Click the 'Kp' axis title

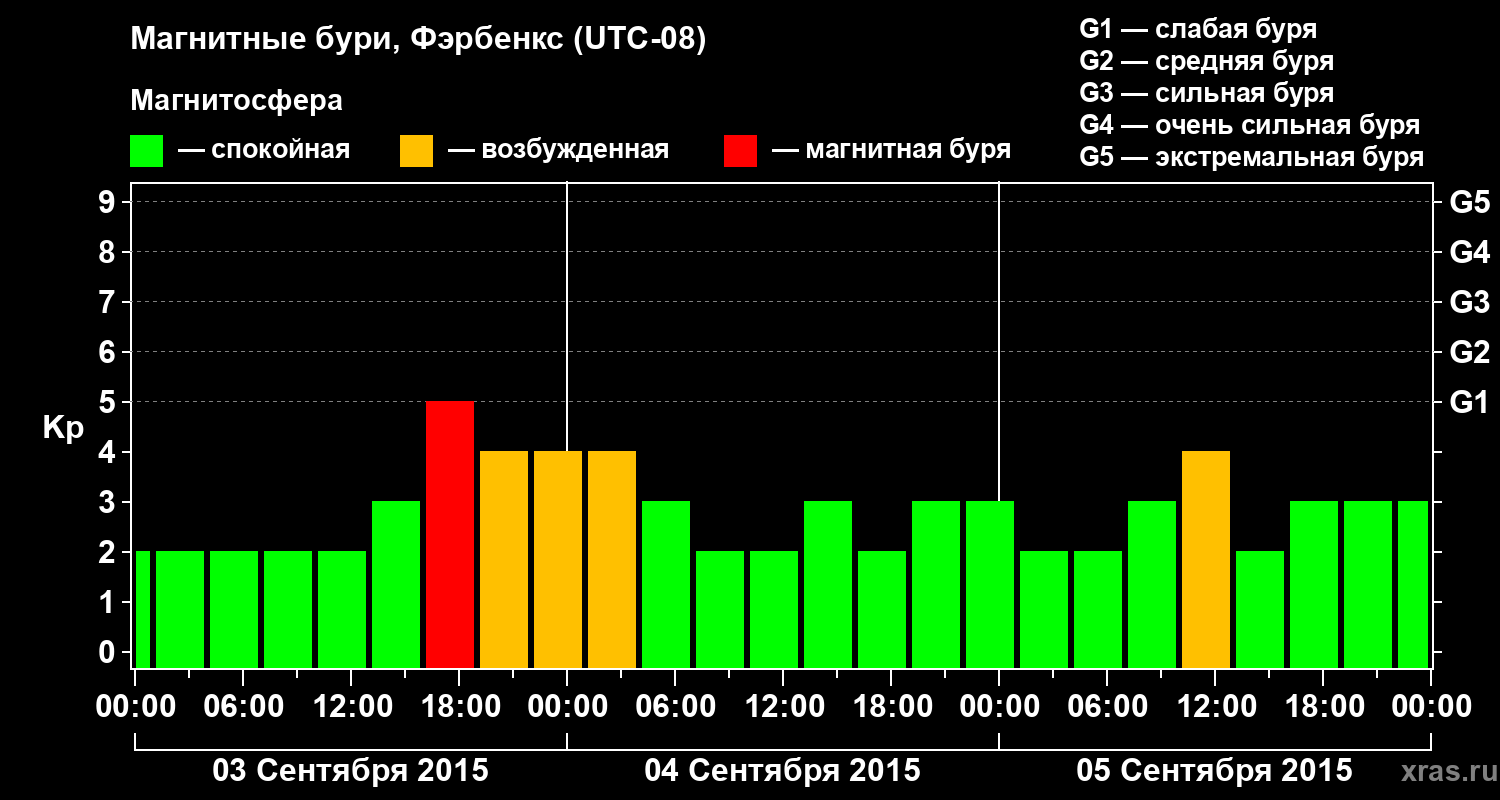[63, 428]
